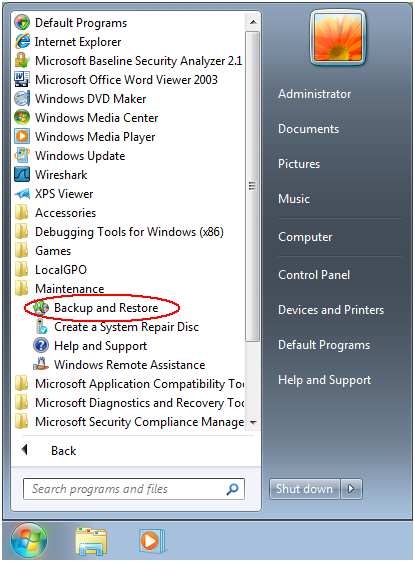Open Documents in the right pane
415x562 pixels.
pyautogui.click(x=309, y=129)
